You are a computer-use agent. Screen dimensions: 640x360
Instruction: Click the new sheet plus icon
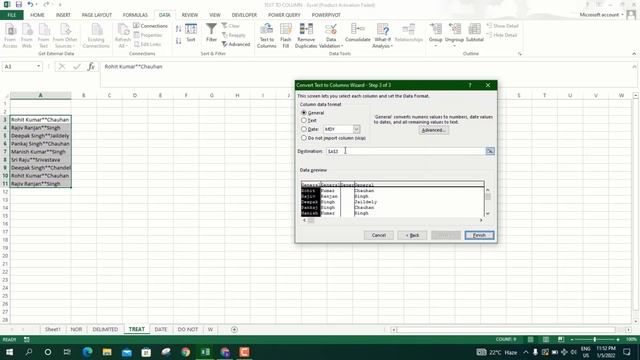click(x=234, y=329)
